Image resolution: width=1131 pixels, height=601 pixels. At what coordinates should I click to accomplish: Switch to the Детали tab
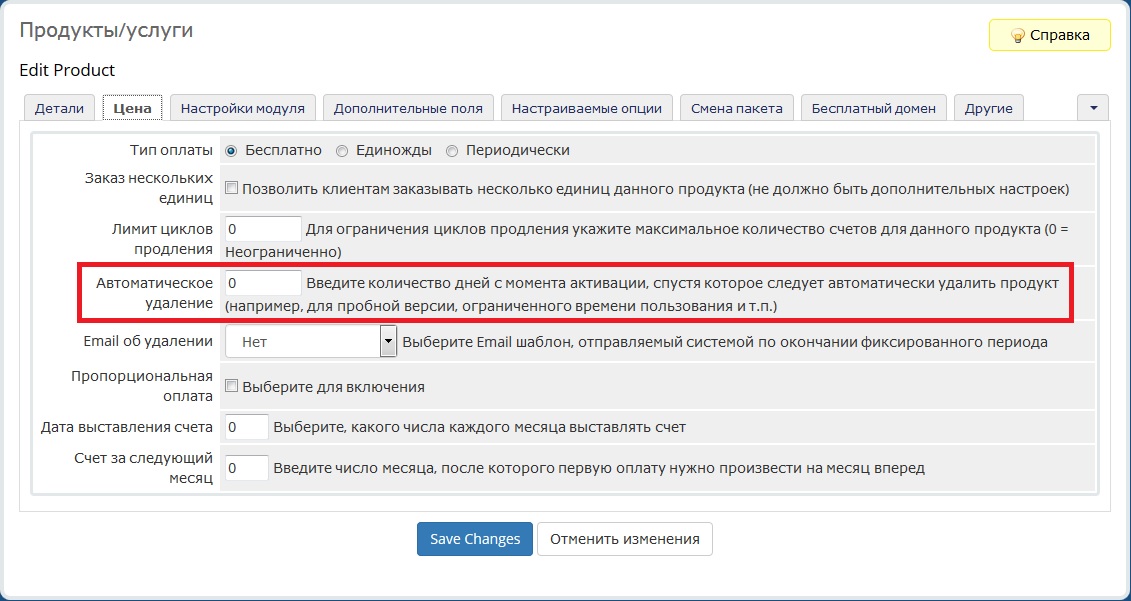coord(59,108)
